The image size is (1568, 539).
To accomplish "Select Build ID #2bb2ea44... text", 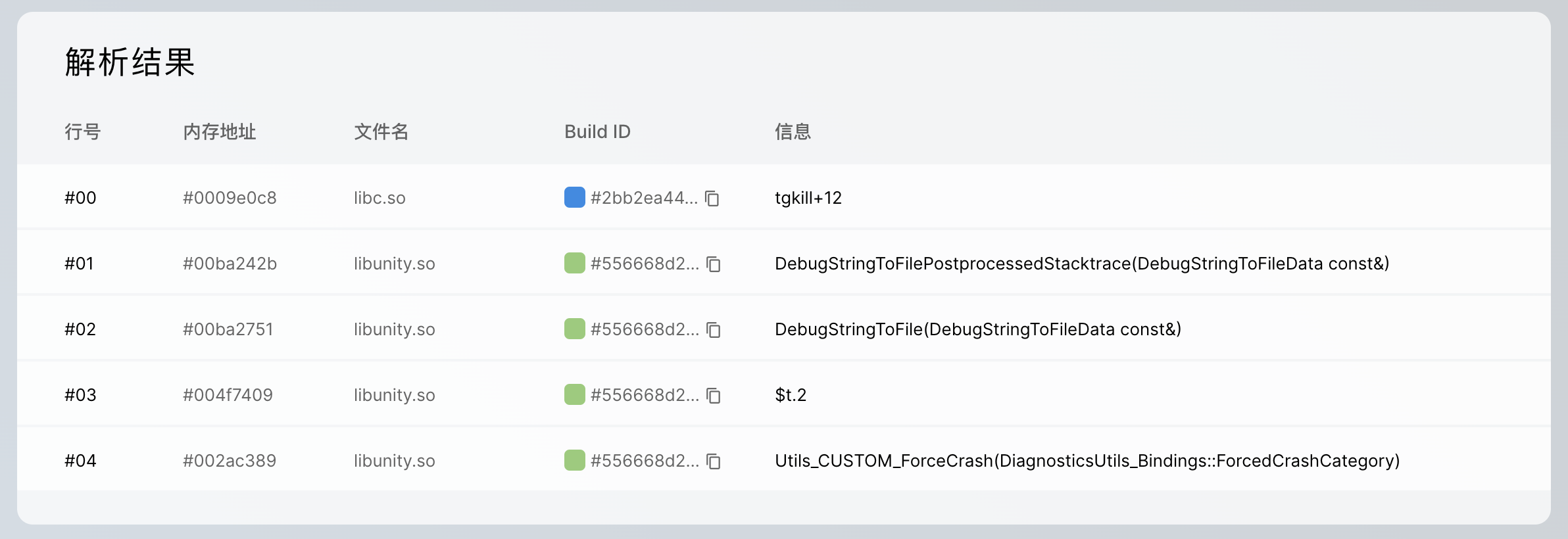I will [644, 198].
